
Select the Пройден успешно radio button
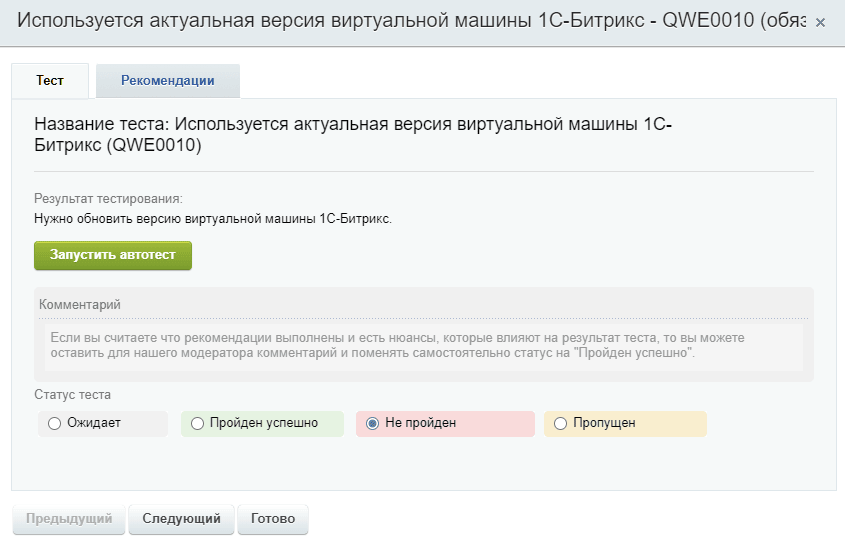tap(197, 423)
